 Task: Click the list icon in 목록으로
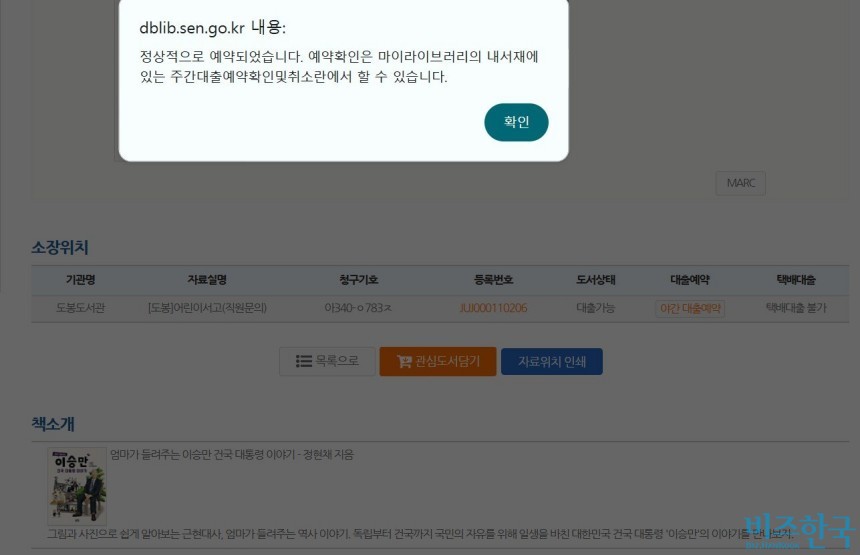(304, 361)
